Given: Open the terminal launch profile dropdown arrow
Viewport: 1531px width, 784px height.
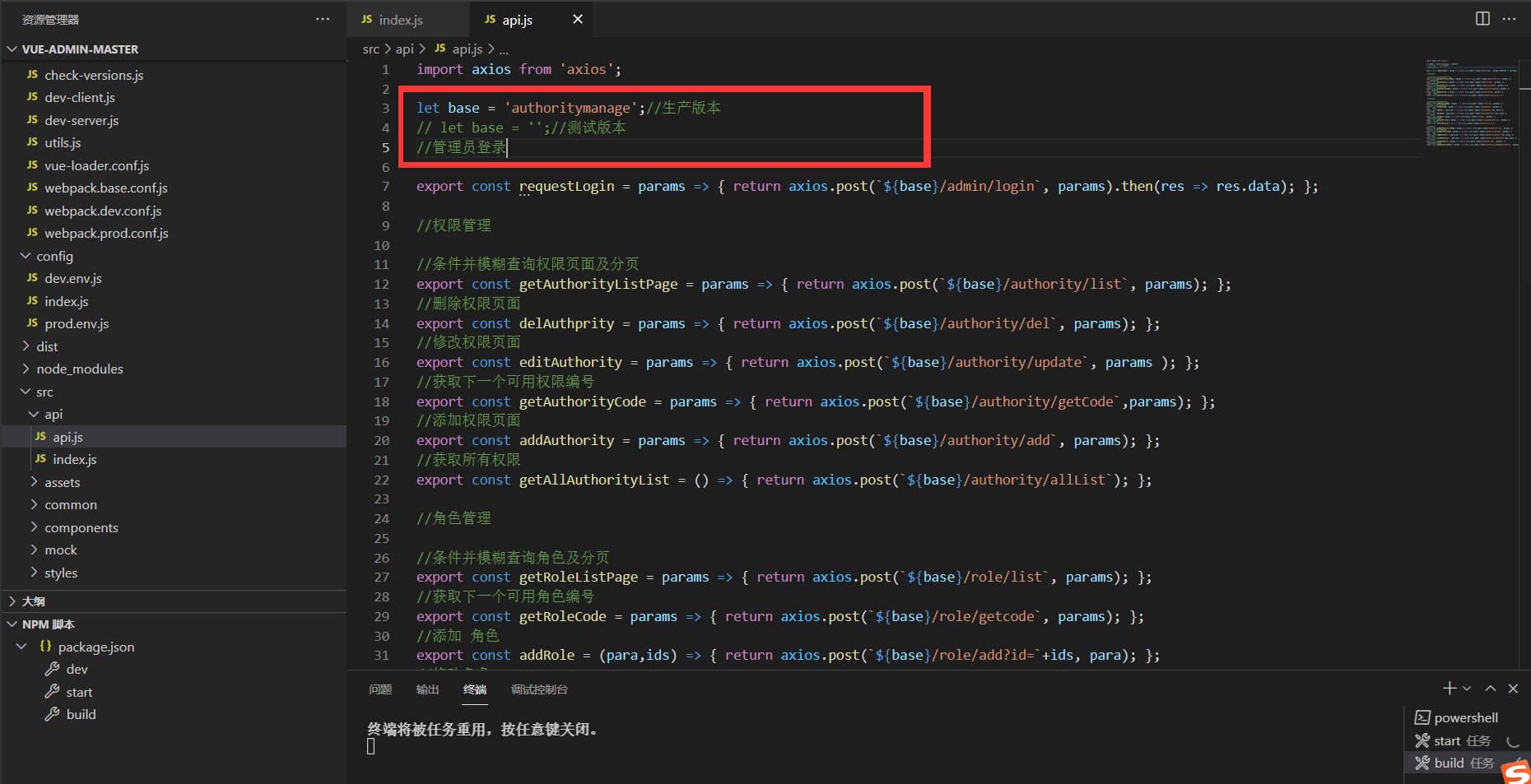Looking at the screenshot, I should click(x=1467, y=689).
